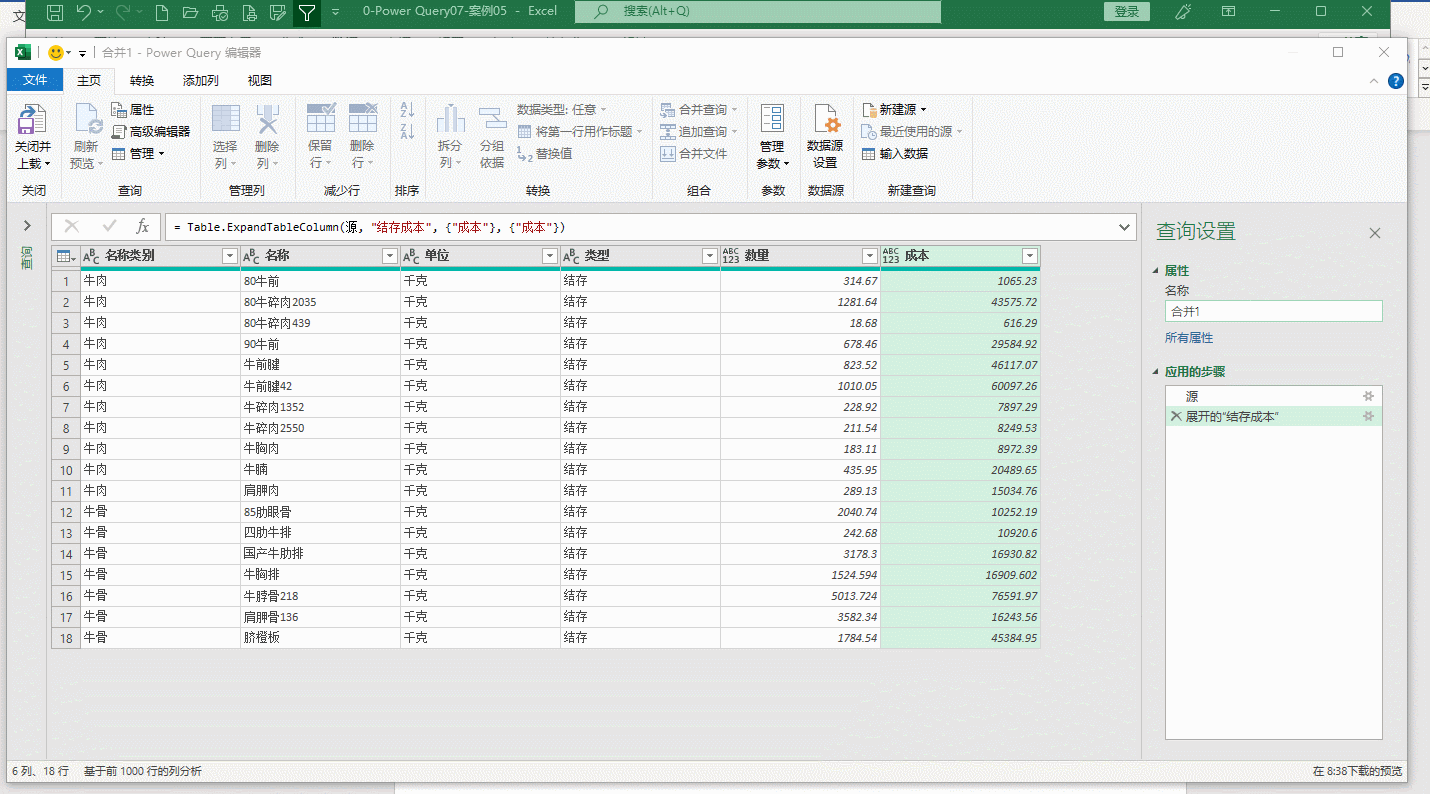Open Advanced Editor (高级编辑器)
The width and height of the screenshot is (1430, 794).
(x=150, y=131)
